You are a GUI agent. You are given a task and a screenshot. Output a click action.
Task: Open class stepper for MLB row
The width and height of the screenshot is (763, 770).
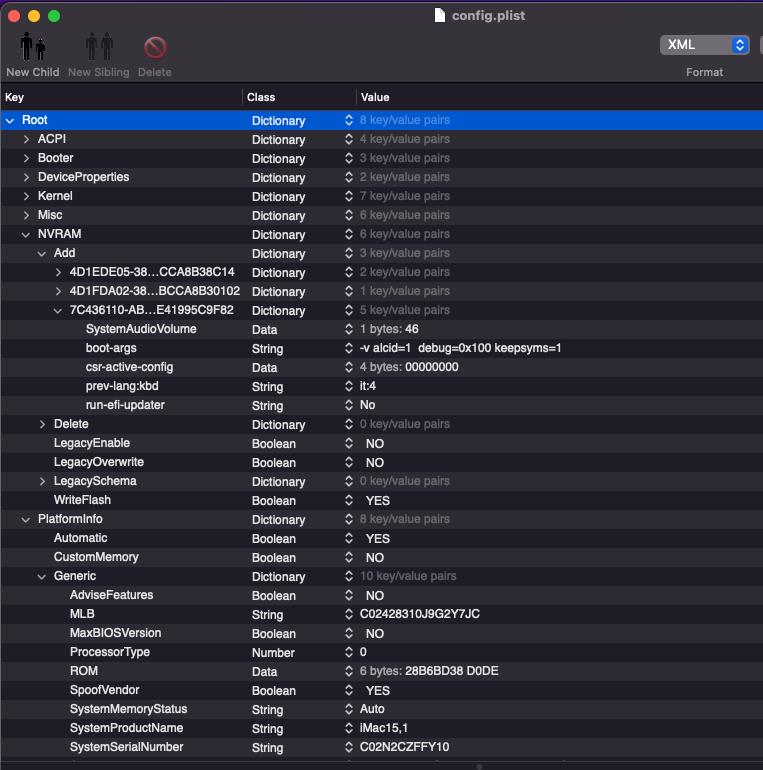(349, 614)
